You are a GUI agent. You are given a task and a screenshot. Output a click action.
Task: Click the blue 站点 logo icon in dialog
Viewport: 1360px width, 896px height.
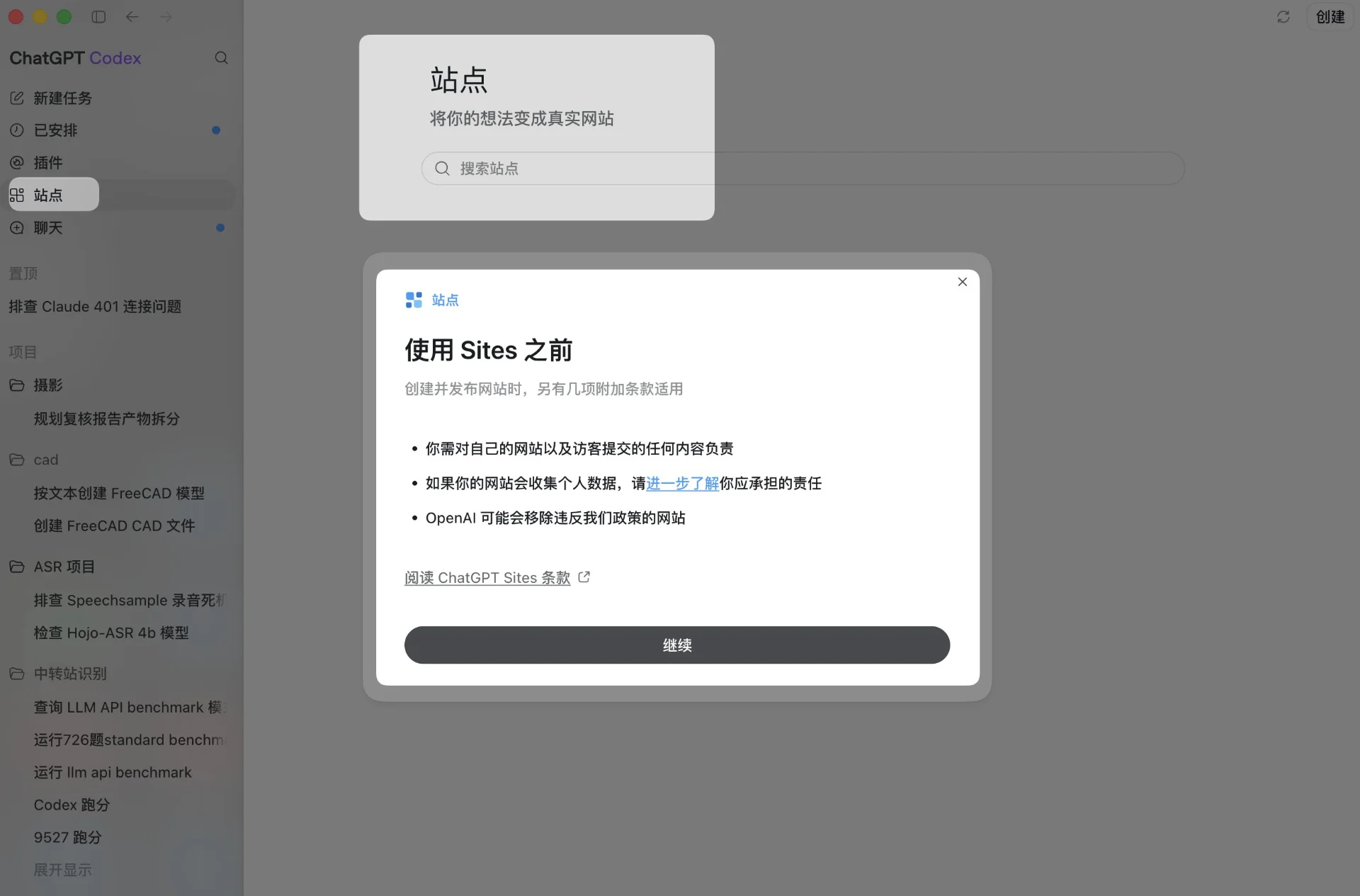coord(414,300)
